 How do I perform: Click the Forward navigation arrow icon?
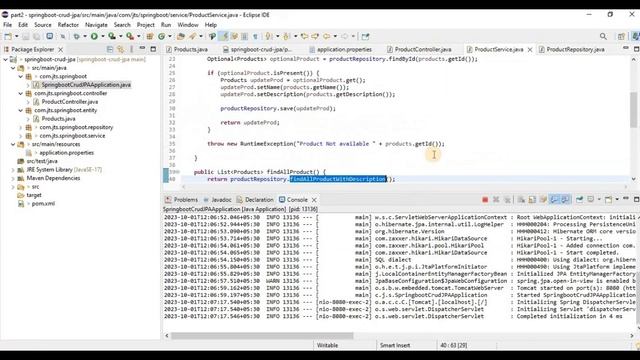coord(344,36)
